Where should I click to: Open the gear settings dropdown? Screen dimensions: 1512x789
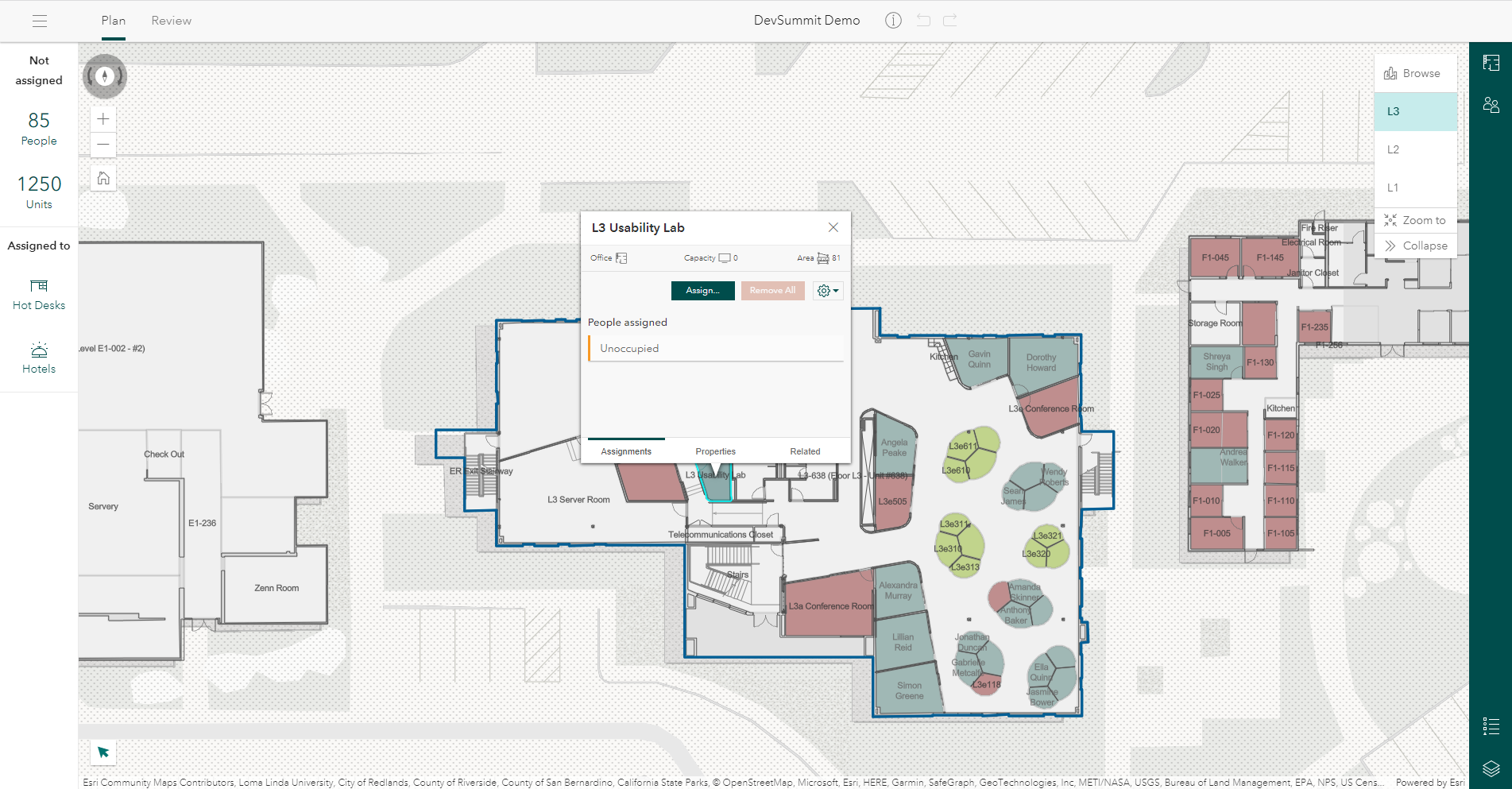coord(828,291)
